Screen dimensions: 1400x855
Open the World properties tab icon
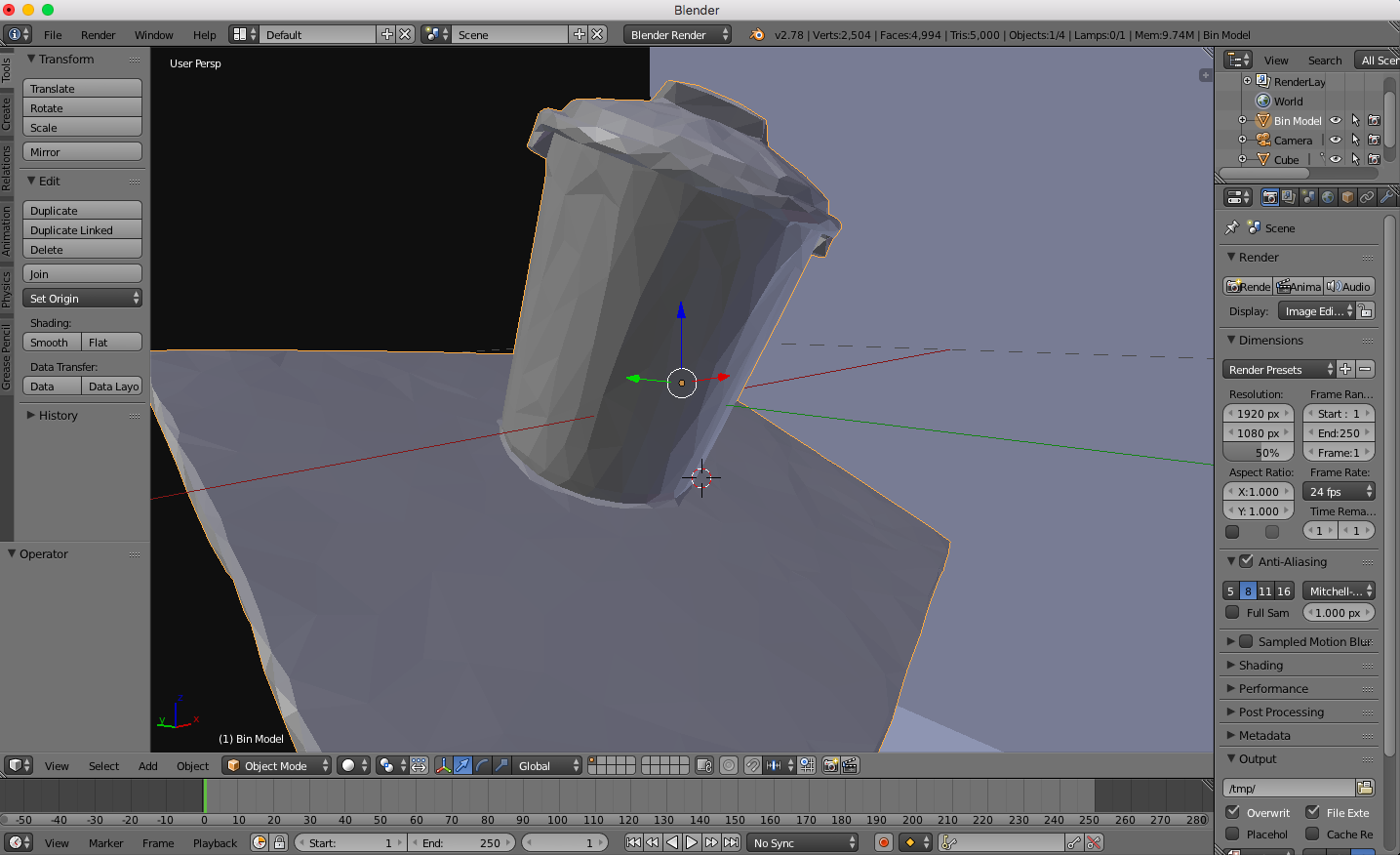pos(1328,197)
